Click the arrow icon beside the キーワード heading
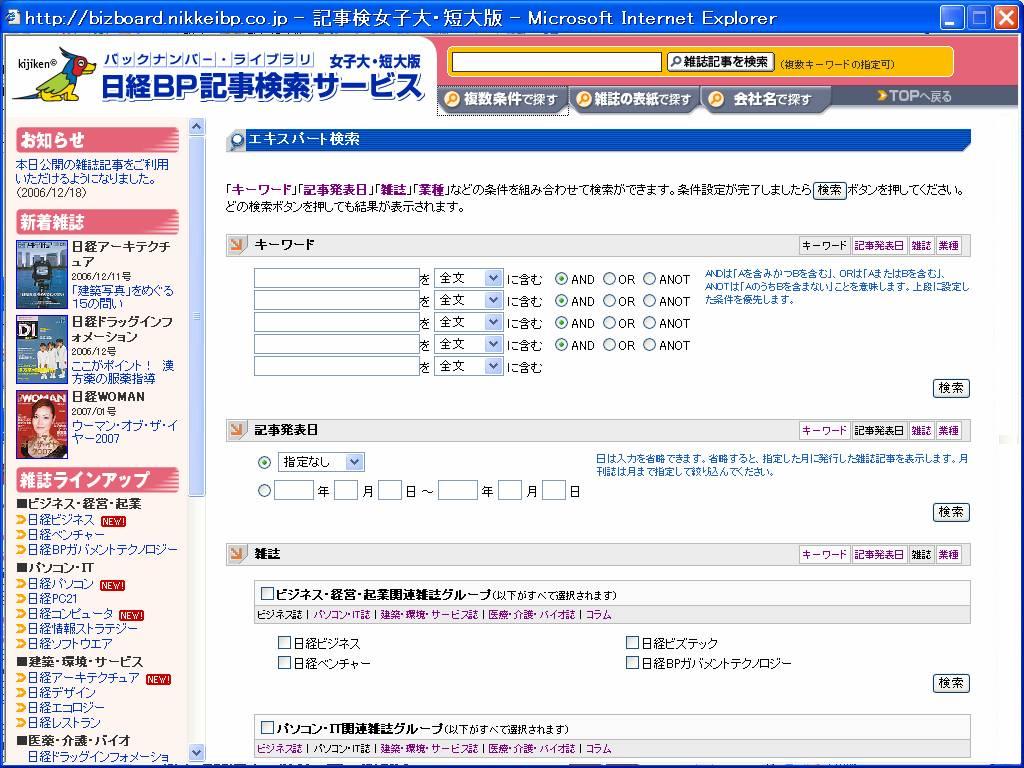This screenshot has height=768, width=1024. 236,245
